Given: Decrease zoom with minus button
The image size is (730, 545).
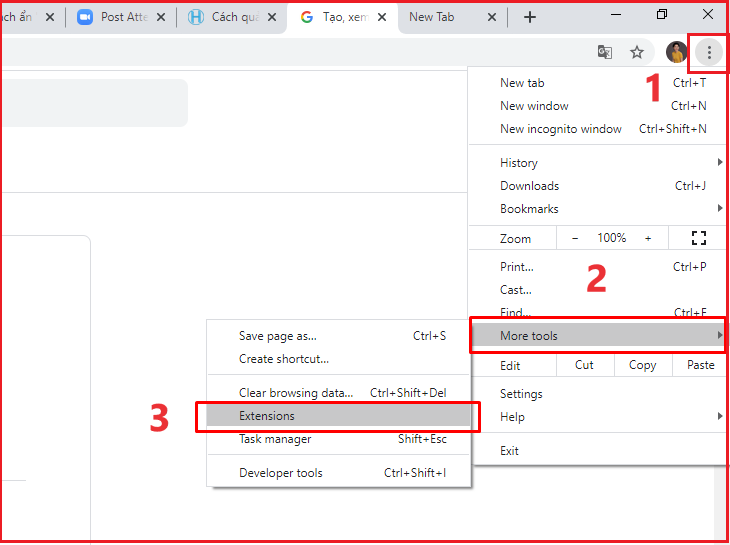Looking at the screenshot, I should (575, 238).
